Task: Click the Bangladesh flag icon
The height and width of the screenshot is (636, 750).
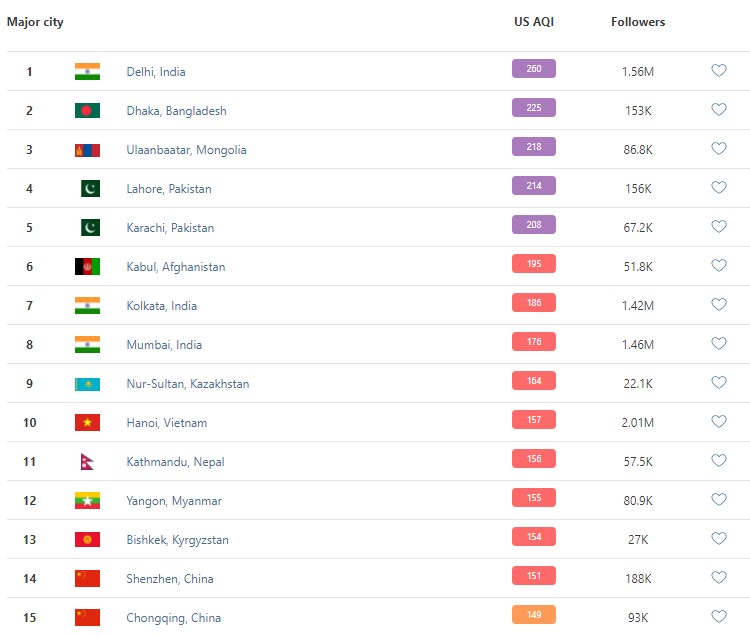Action: pos(87,110)
